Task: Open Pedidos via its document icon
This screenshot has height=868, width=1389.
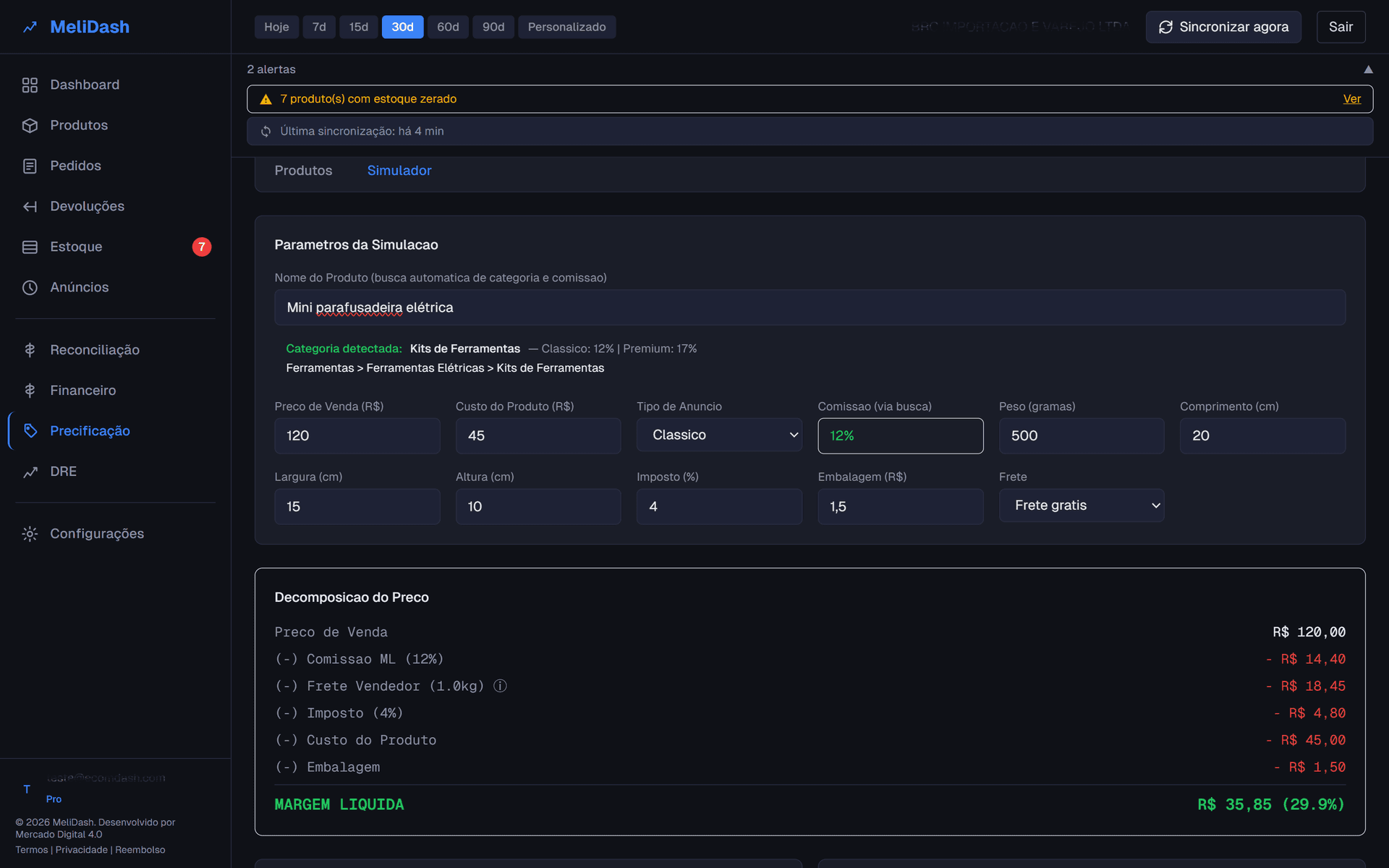Action: click(x=30, y=166)
